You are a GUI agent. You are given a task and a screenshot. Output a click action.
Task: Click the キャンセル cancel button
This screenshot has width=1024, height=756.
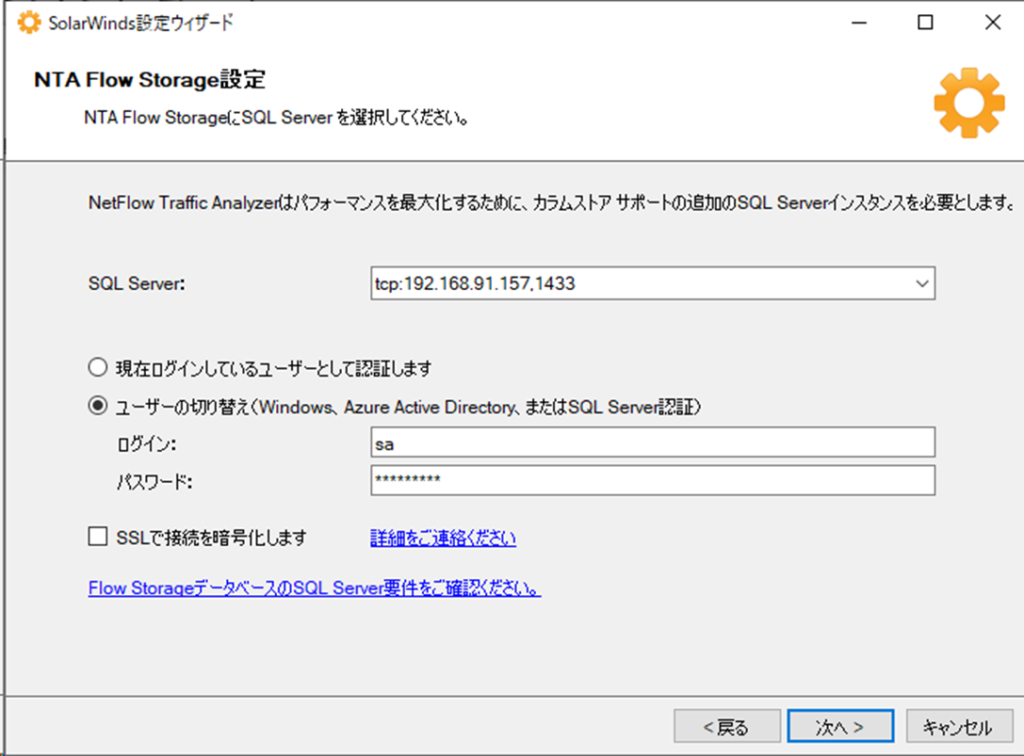point(959,726)
